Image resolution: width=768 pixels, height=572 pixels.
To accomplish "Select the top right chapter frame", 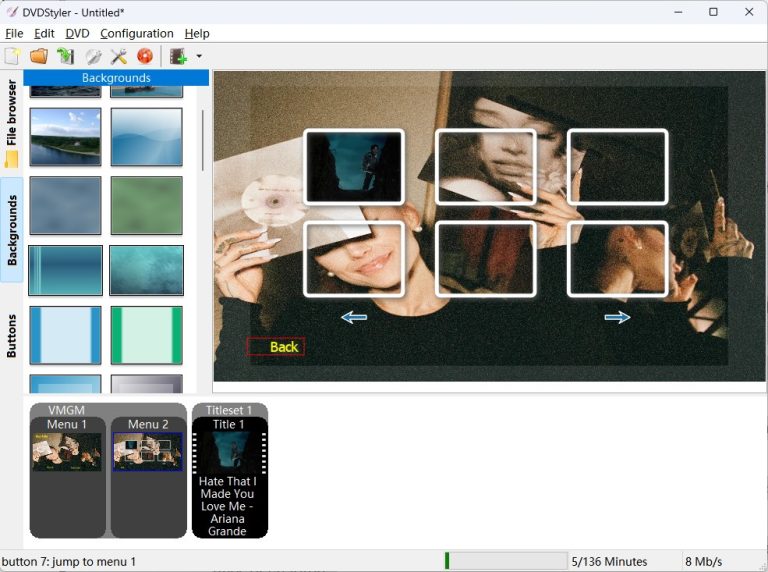I will click(617, 167).
